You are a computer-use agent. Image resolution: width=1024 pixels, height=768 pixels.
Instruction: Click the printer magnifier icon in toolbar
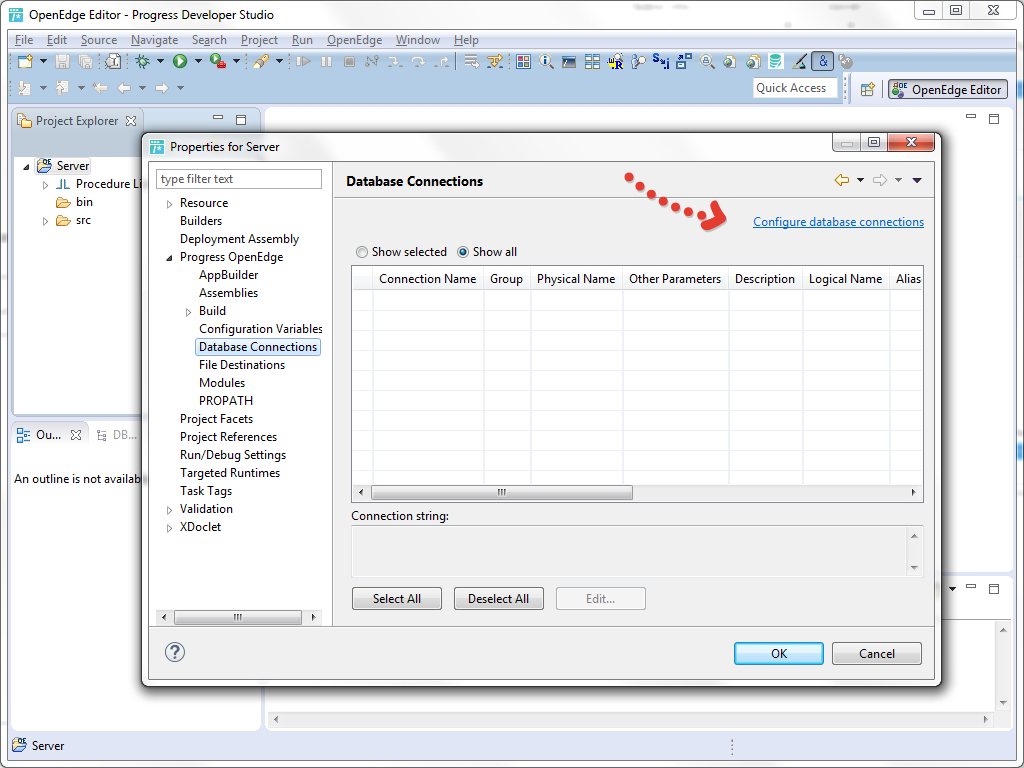(x=707, y=61)
